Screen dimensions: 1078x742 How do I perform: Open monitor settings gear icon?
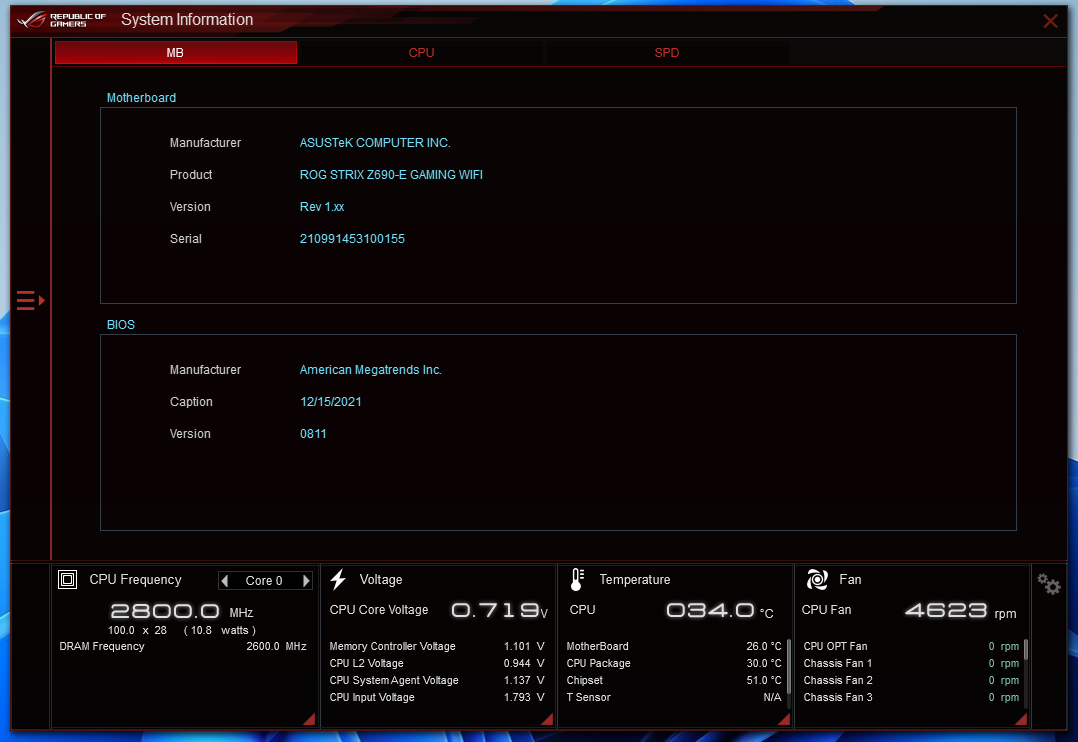(1048, 584)
